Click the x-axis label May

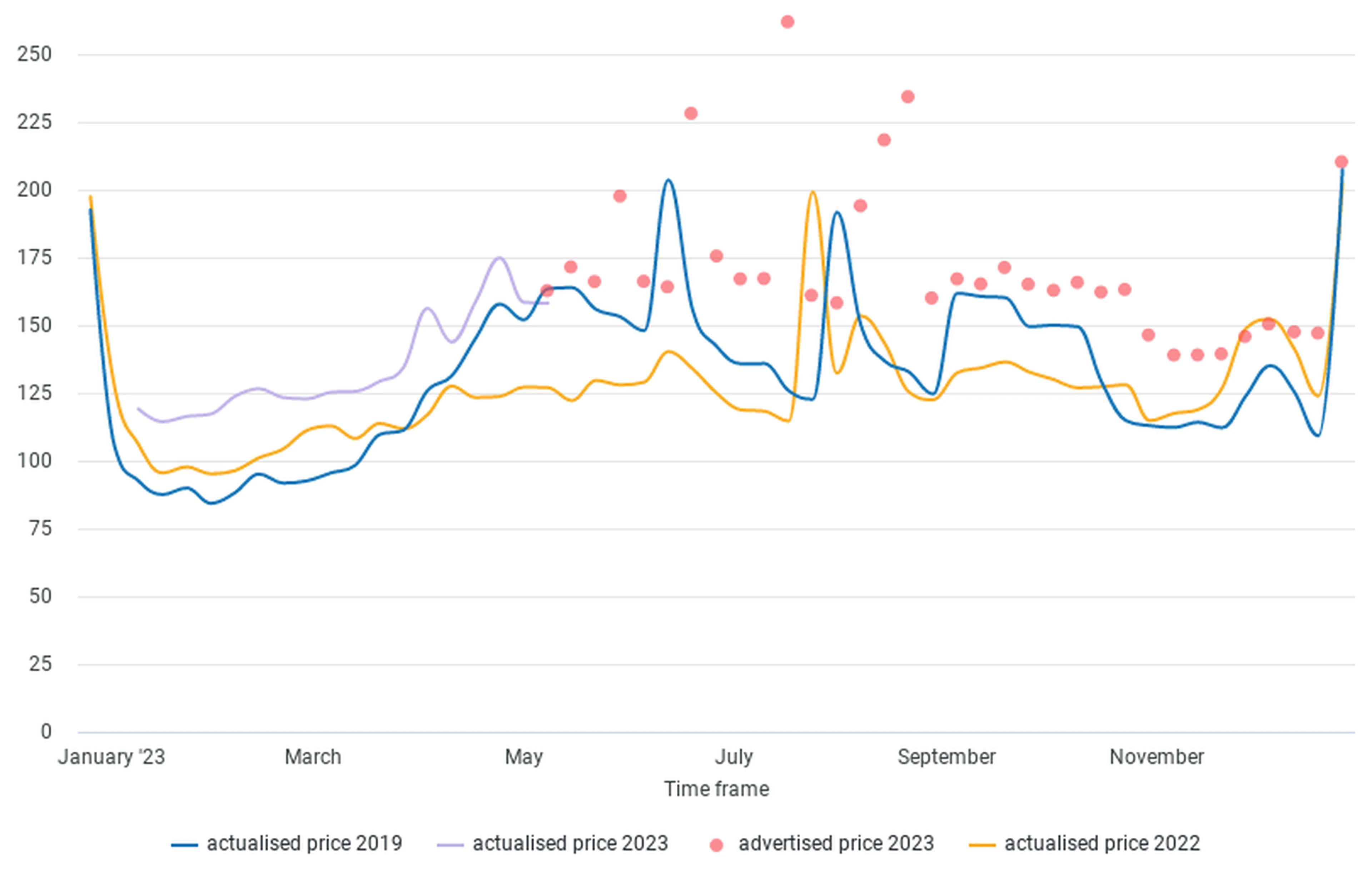(x=524, y=757)
